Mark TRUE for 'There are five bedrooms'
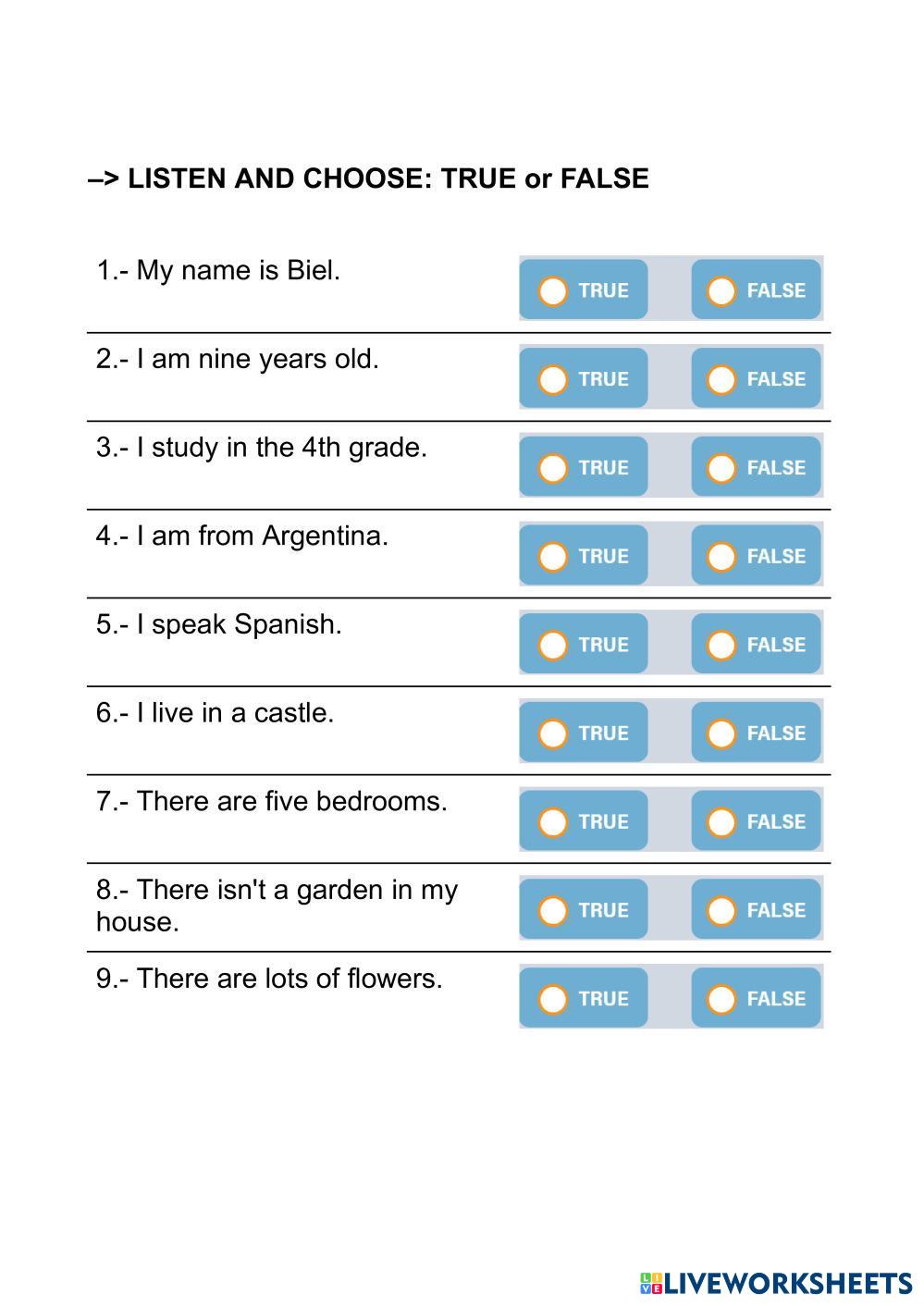 553,822
